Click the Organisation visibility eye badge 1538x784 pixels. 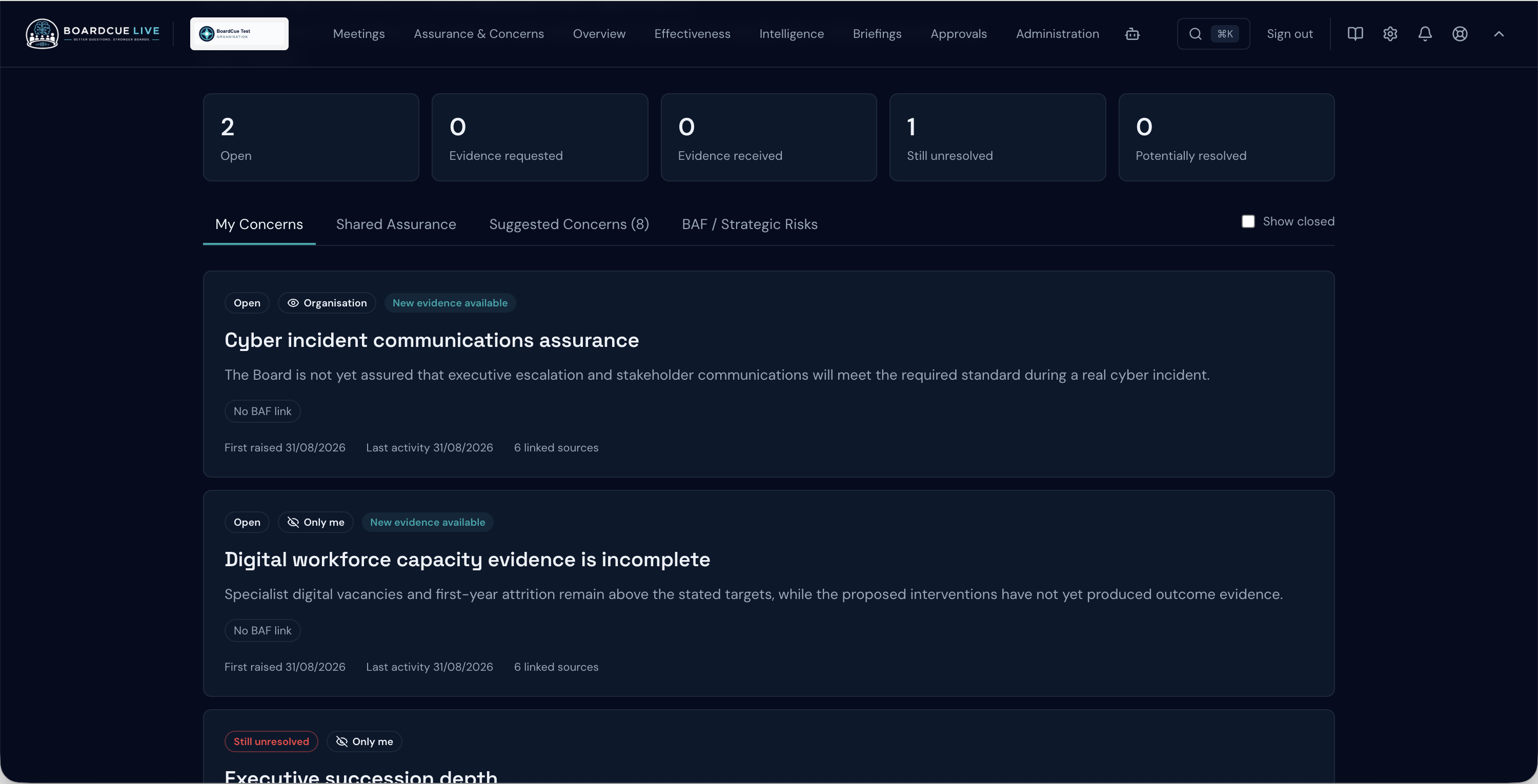click(327, 303)
